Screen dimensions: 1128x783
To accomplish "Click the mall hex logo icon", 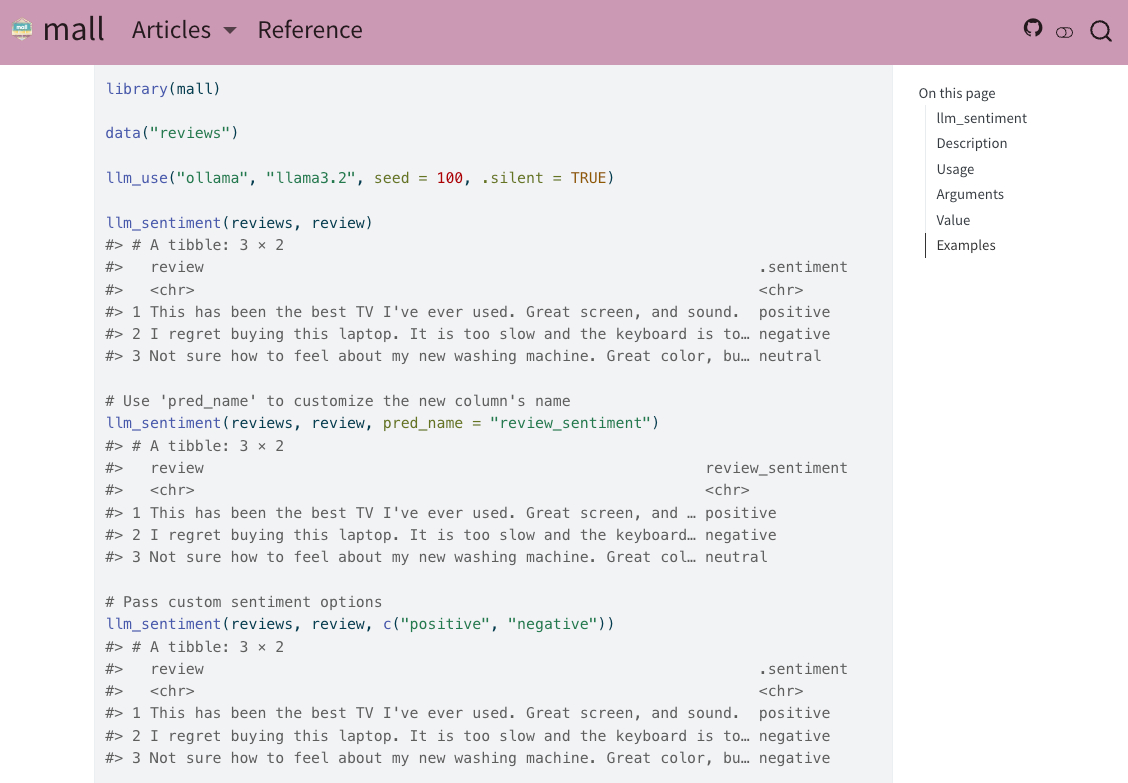I will click(22, 30).
